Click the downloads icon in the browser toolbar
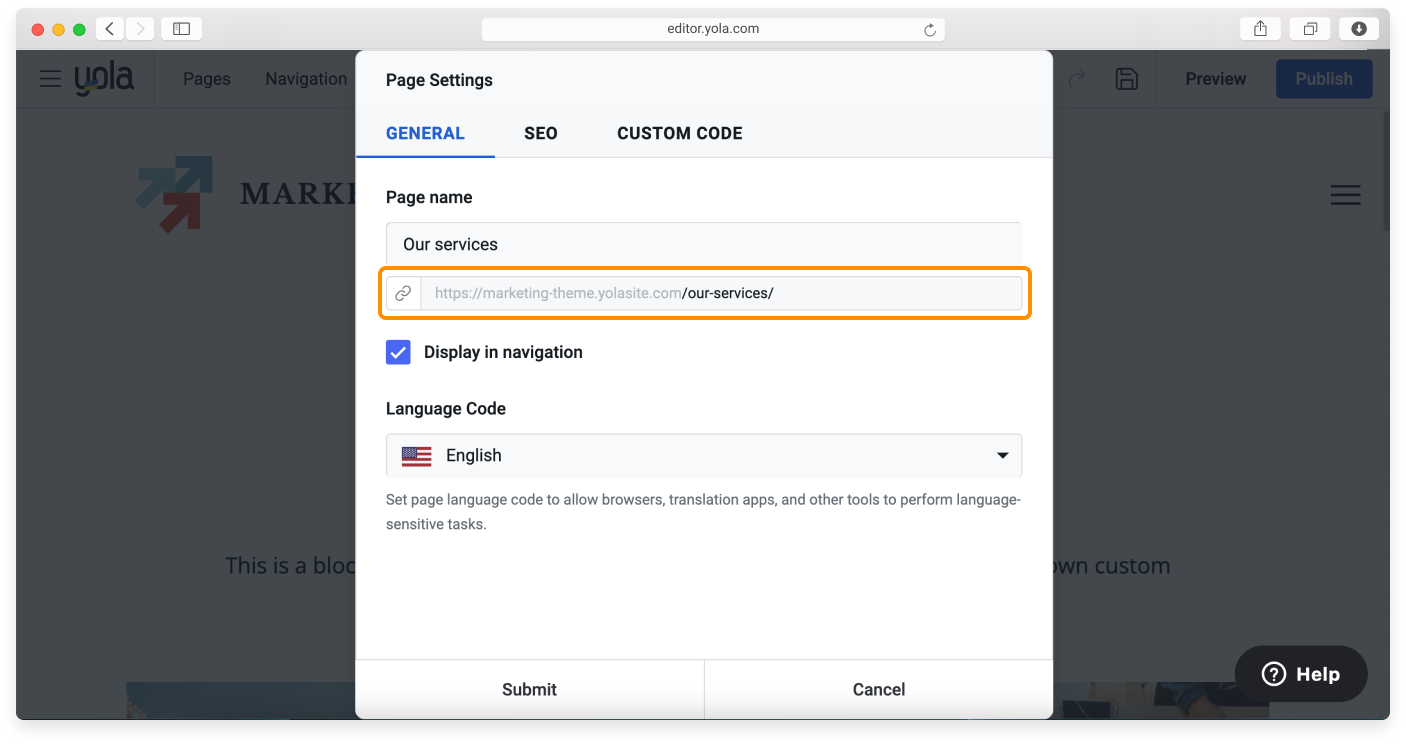This screenshot has height=744, width=1406. (x=1359, y=28)
